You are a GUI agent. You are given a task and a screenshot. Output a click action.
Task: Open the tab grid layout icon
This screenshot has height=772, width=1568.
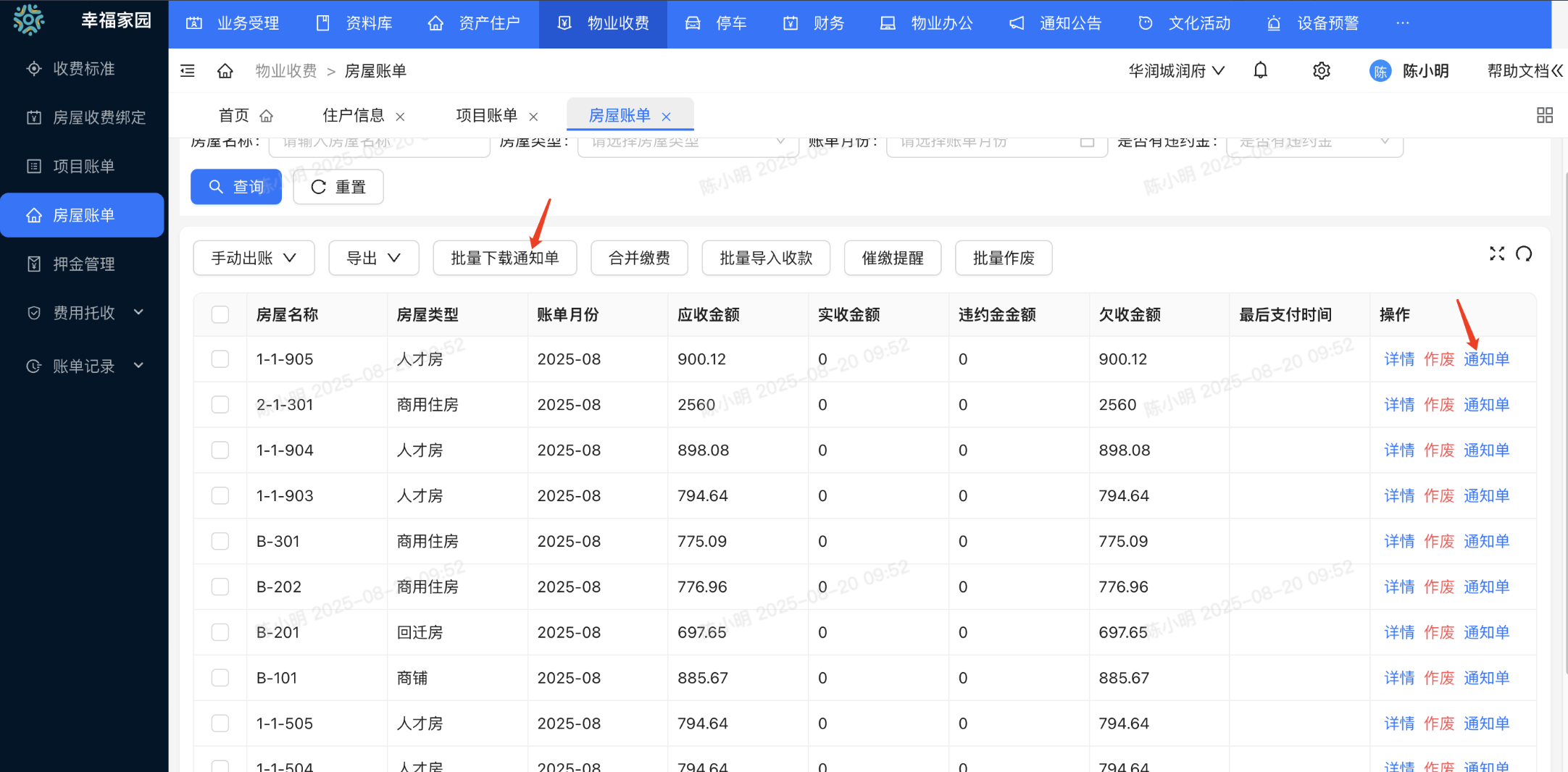tap(1545, 115)
